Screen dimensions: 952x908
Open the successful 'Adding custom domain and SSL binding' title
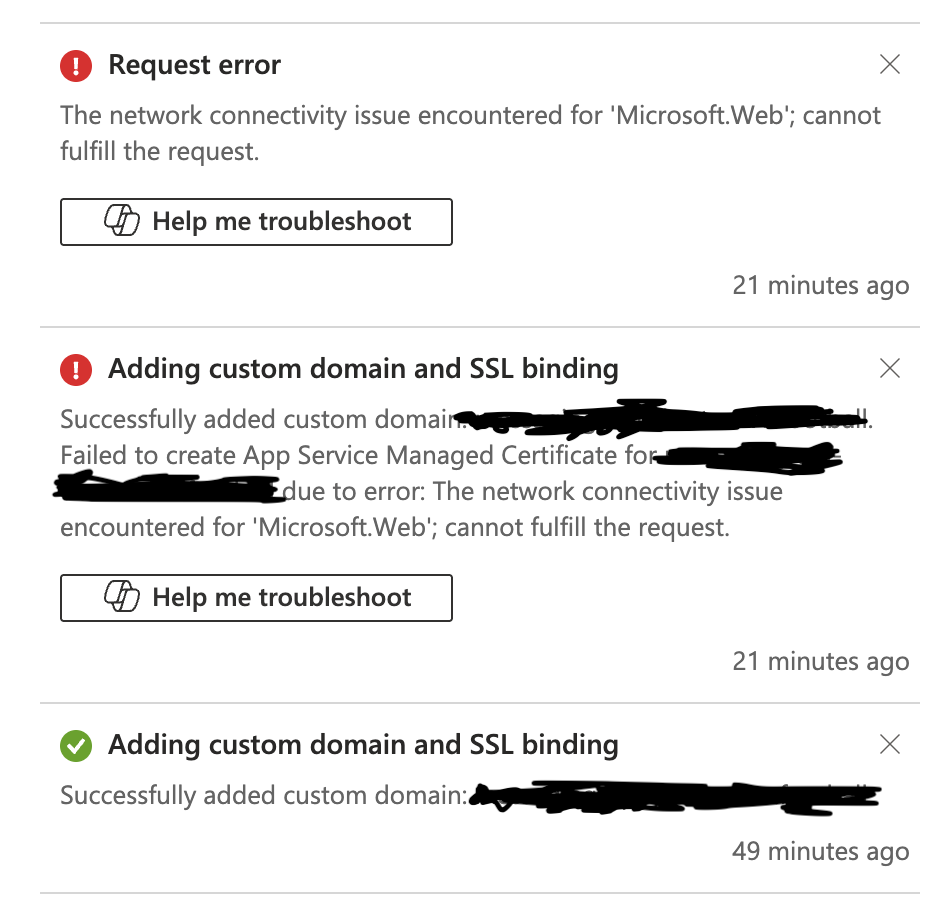pyautogui.click(x=363, y=744)
